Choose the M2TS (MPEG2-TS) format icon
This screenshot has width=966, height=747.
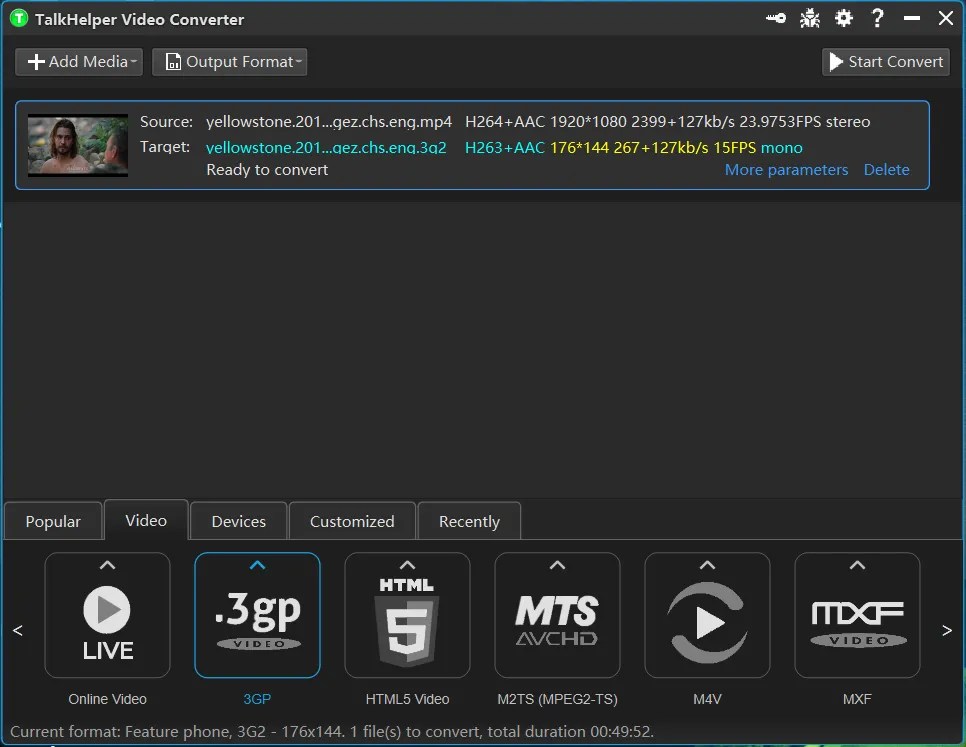click(557, 615)
